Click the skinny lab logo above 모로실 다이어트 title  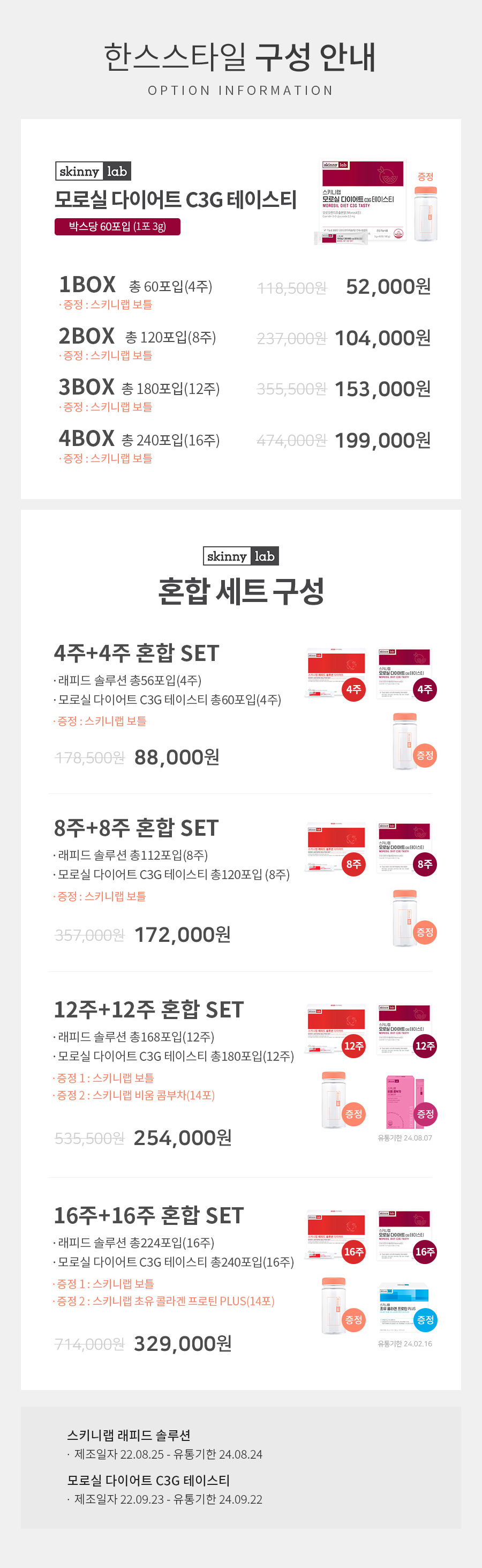tap(93, 171)
